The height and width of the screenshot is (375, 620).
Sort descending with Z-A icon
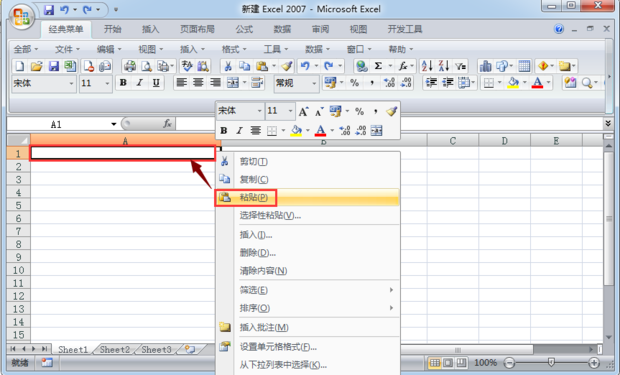click(444, 66)
